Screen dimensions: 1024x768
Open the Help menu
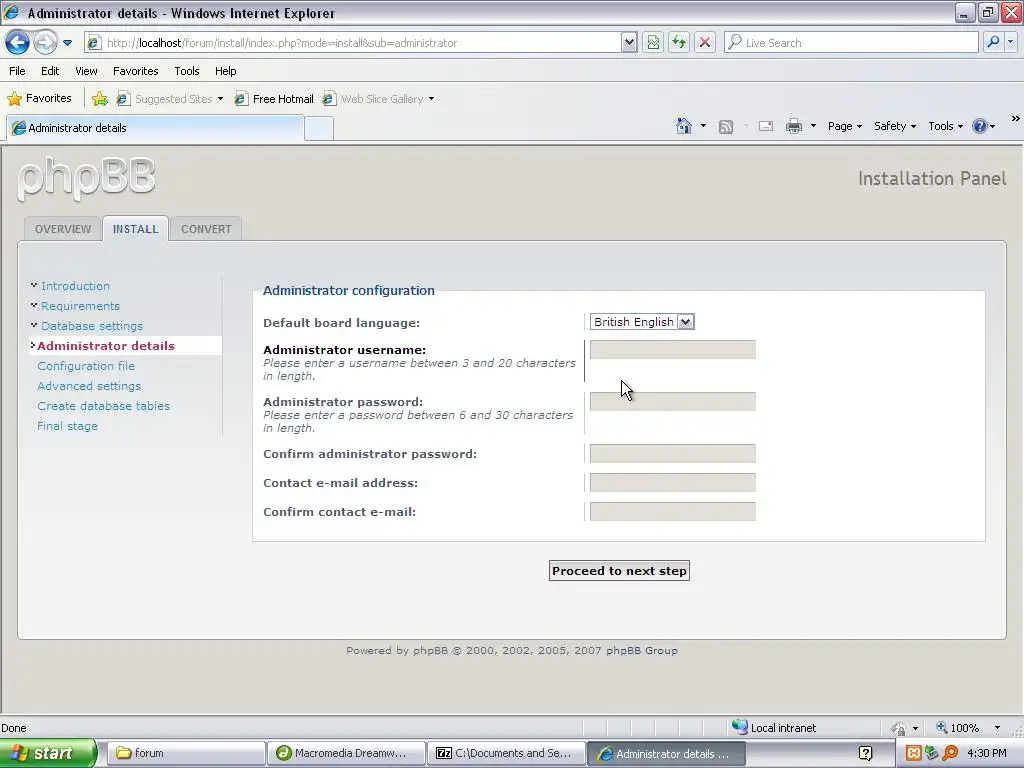225,71
